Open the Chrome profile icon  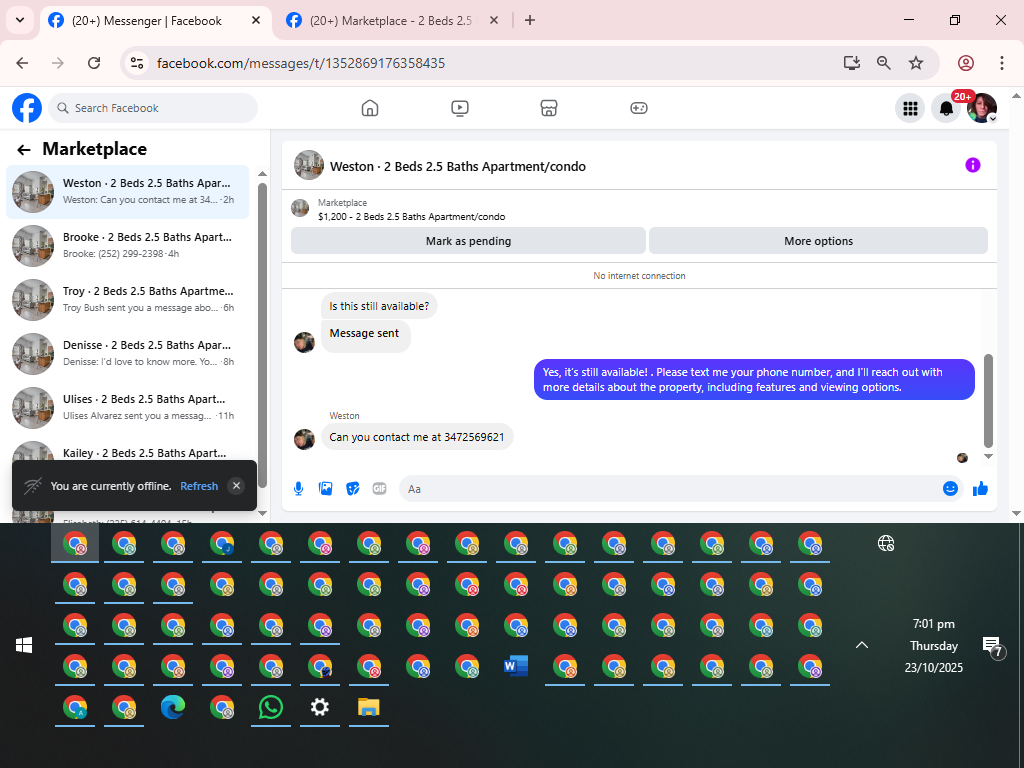[966, 63]
